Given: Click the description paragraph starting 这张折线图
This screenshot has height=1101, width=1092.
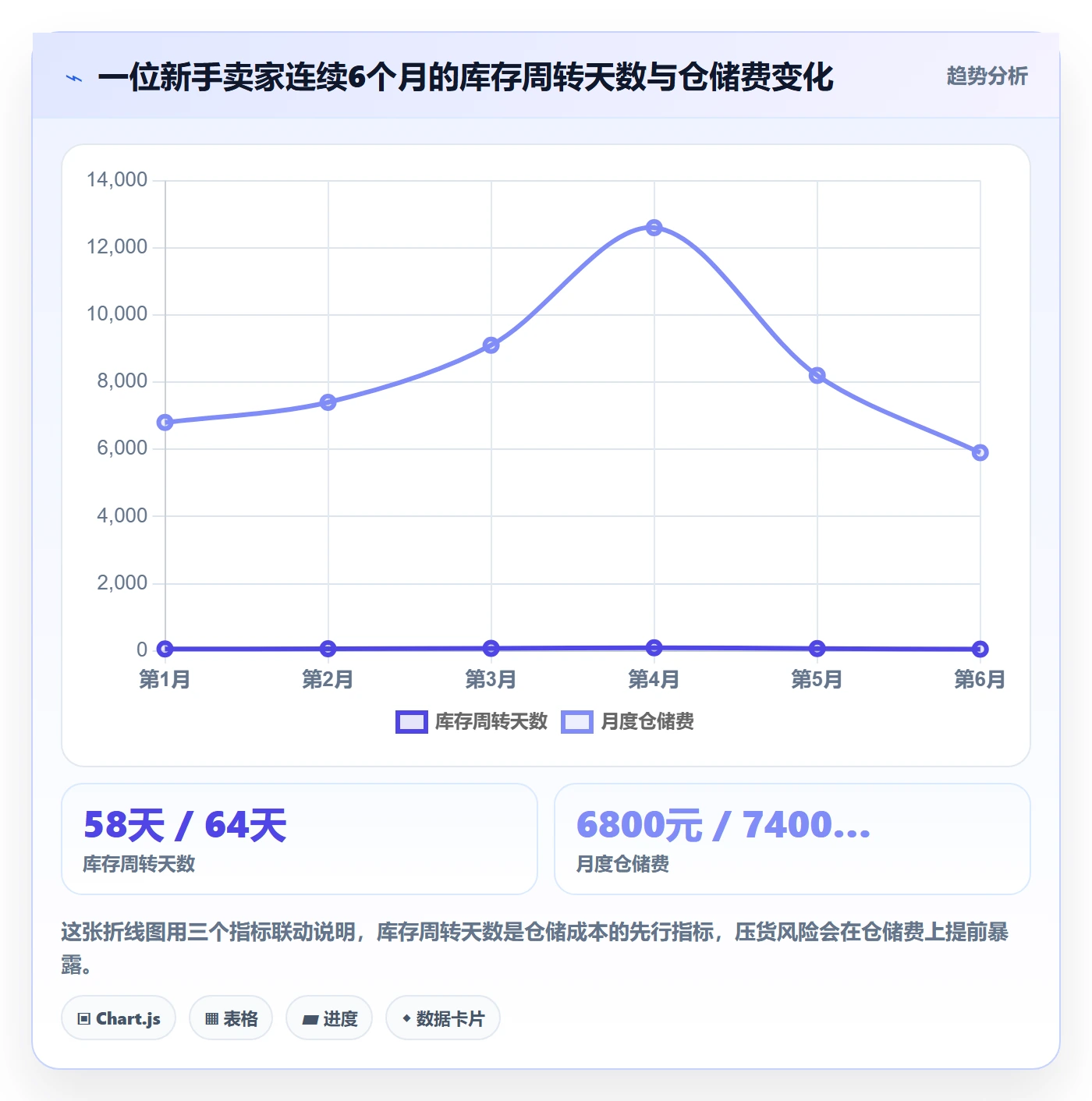Looking at the screenshot, I should (x=535, y=948).
